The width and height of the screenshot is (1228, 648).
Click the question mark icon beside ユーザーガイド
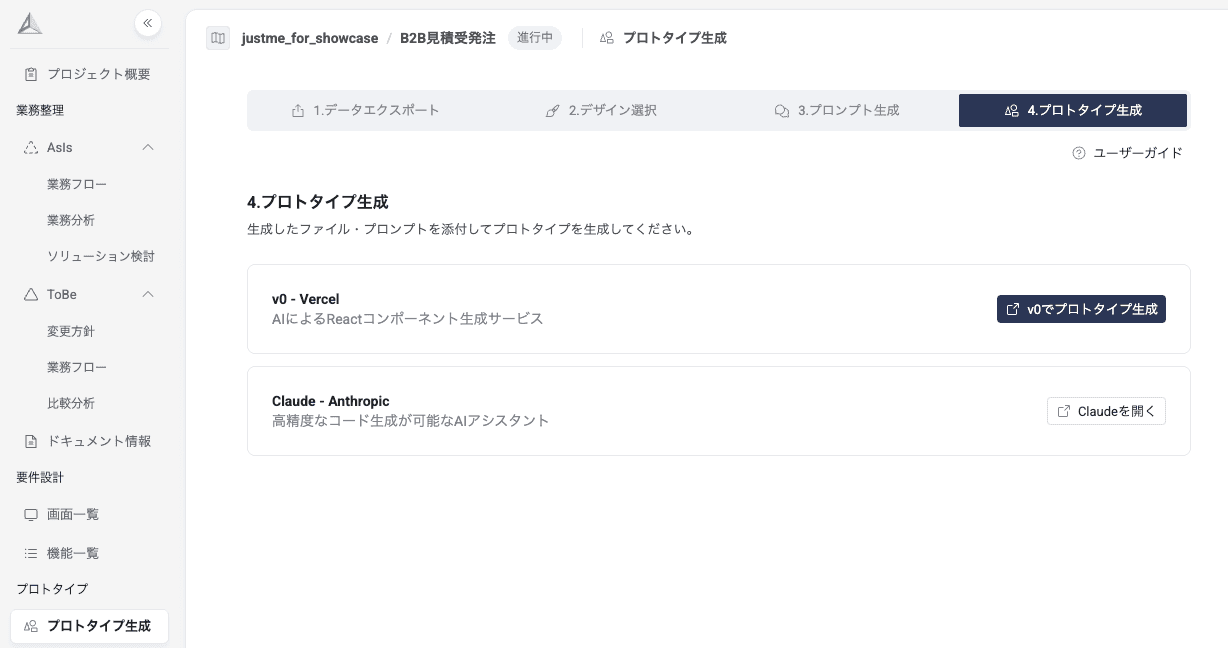pos(1078,153)
